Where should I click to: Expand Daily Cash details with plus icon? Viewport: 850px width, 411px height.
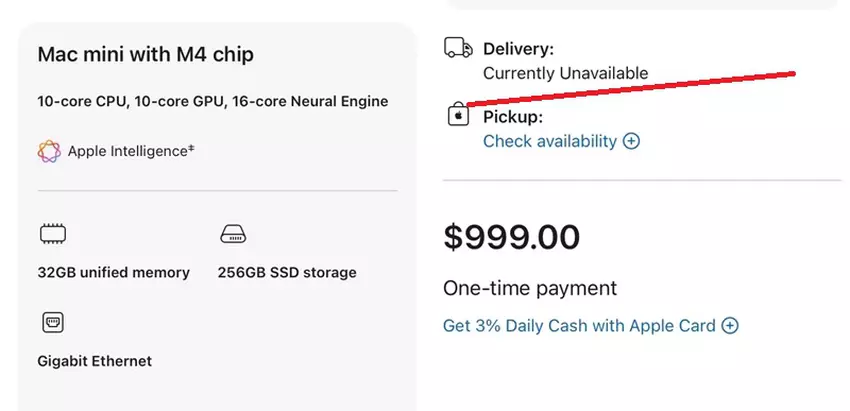click(730, 325)
